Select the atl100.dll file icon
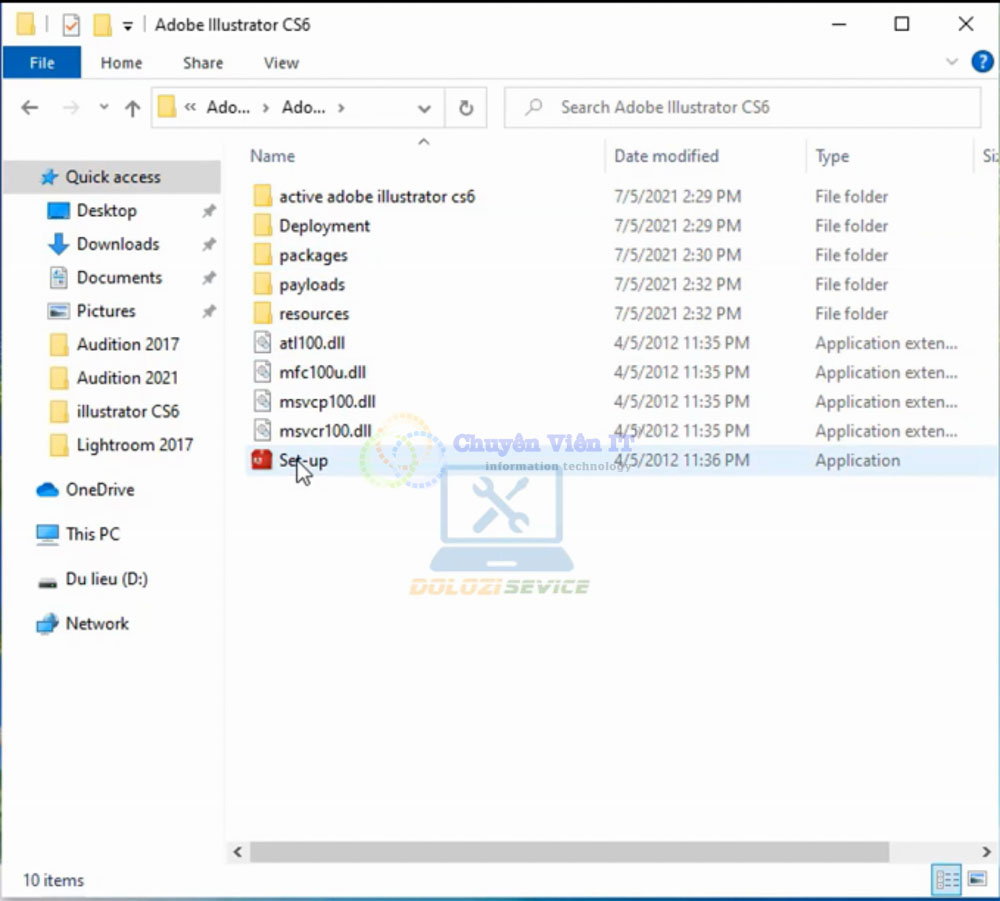 tap(262, 343)
